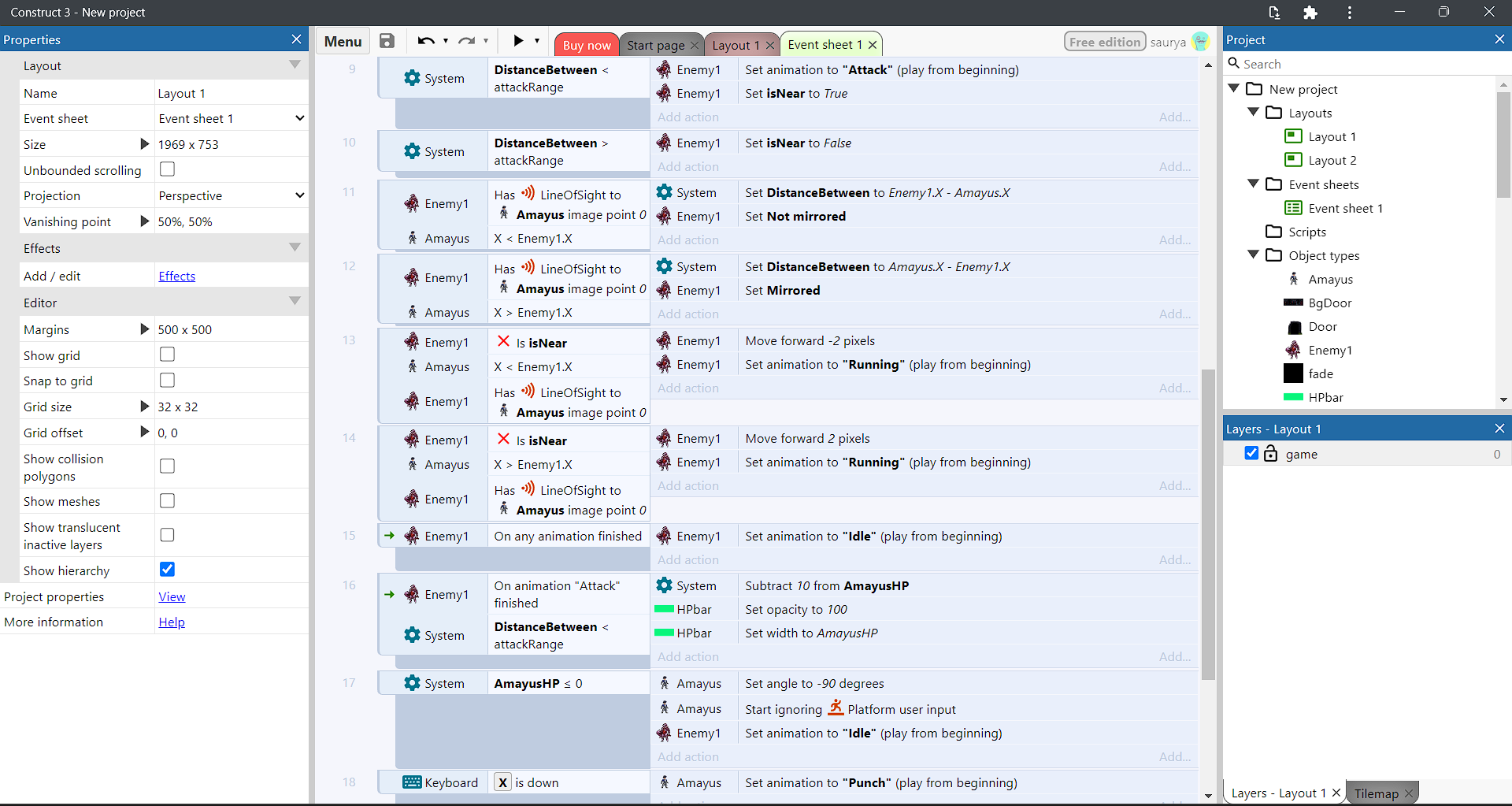Click Add action under event 15
The height and width of the screenshot is (806, 1512).
[688, 559]
